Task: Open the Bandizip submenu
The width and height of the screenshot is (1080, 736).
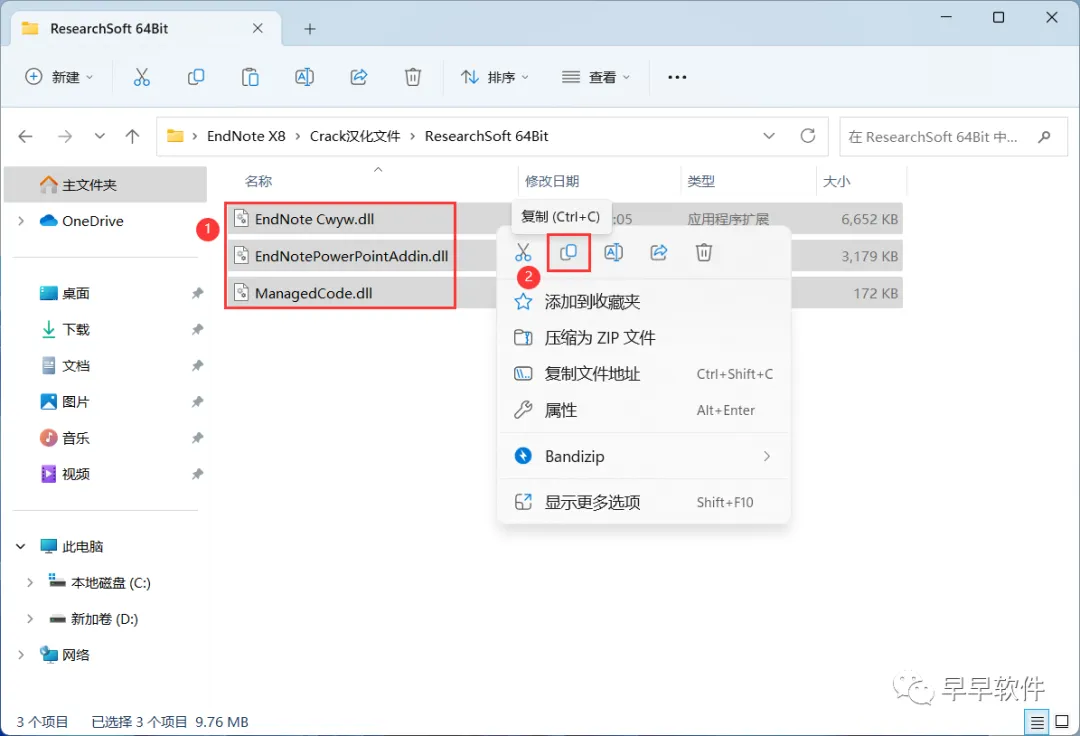Action: coord(643,456)
